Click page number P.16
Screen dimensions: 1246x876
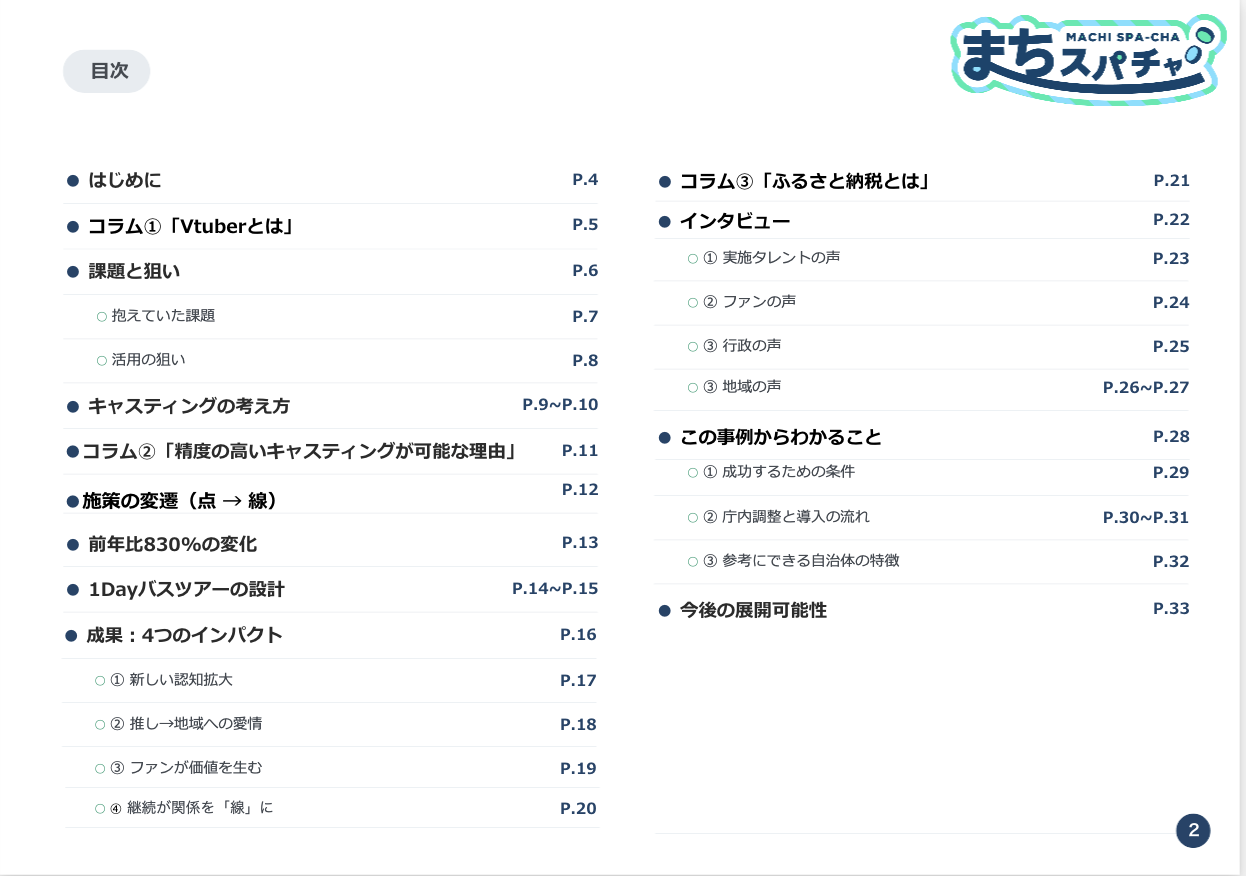pyautogui.click(x=578, y=635)
